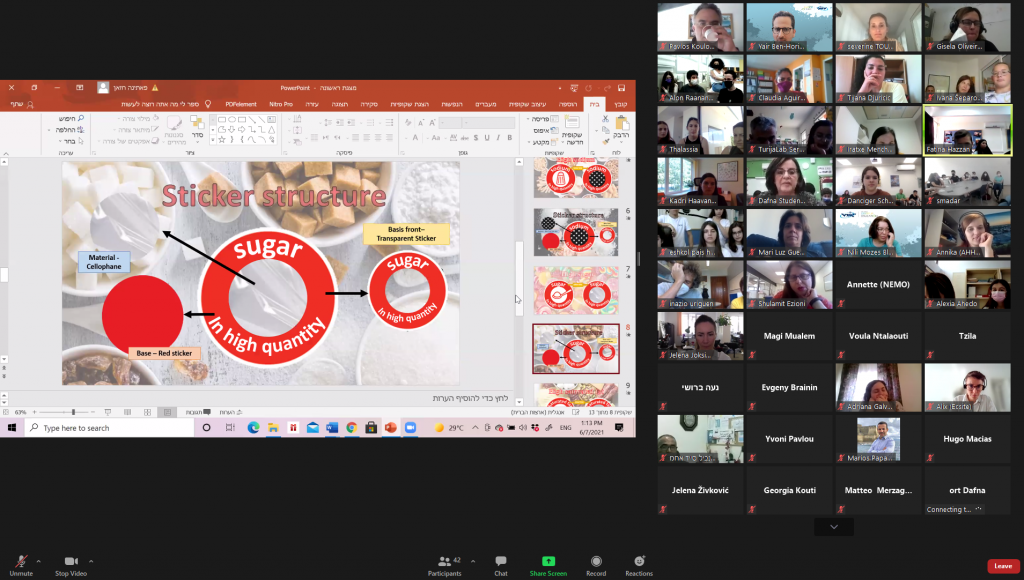1024x580 pixels.
Task: Toggle Bold formatting in the ribbon
Action: 510,138
